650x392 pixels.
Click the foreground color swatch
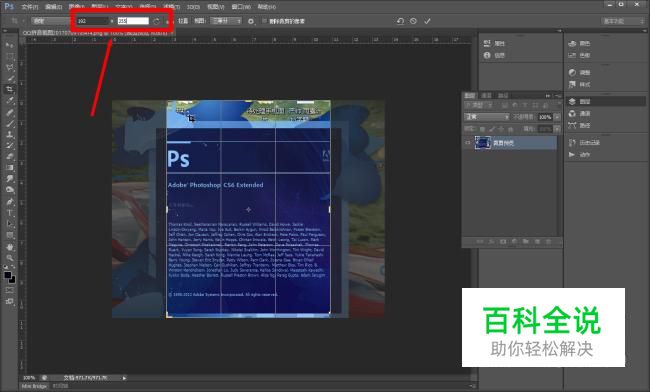pos(7,275)
